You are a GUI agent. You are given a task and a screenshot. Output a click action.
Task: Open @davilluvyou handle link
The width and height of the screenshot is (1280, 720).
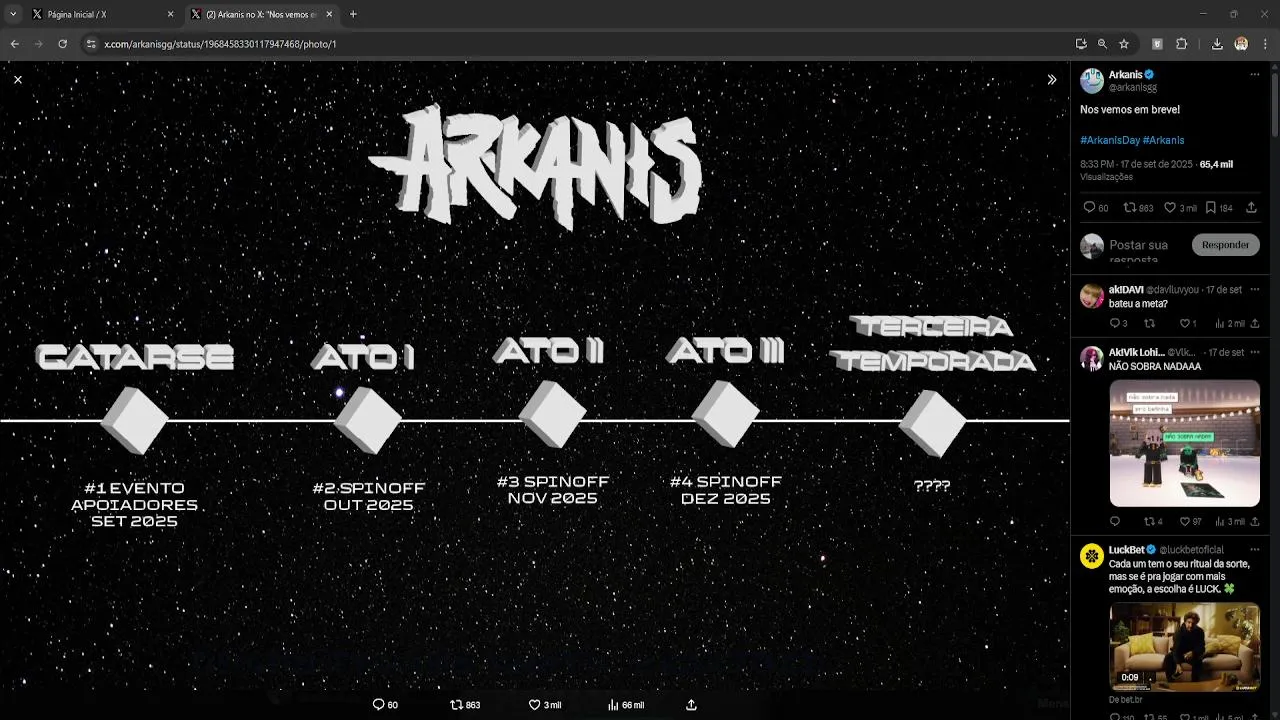(x=1172, y=290)
